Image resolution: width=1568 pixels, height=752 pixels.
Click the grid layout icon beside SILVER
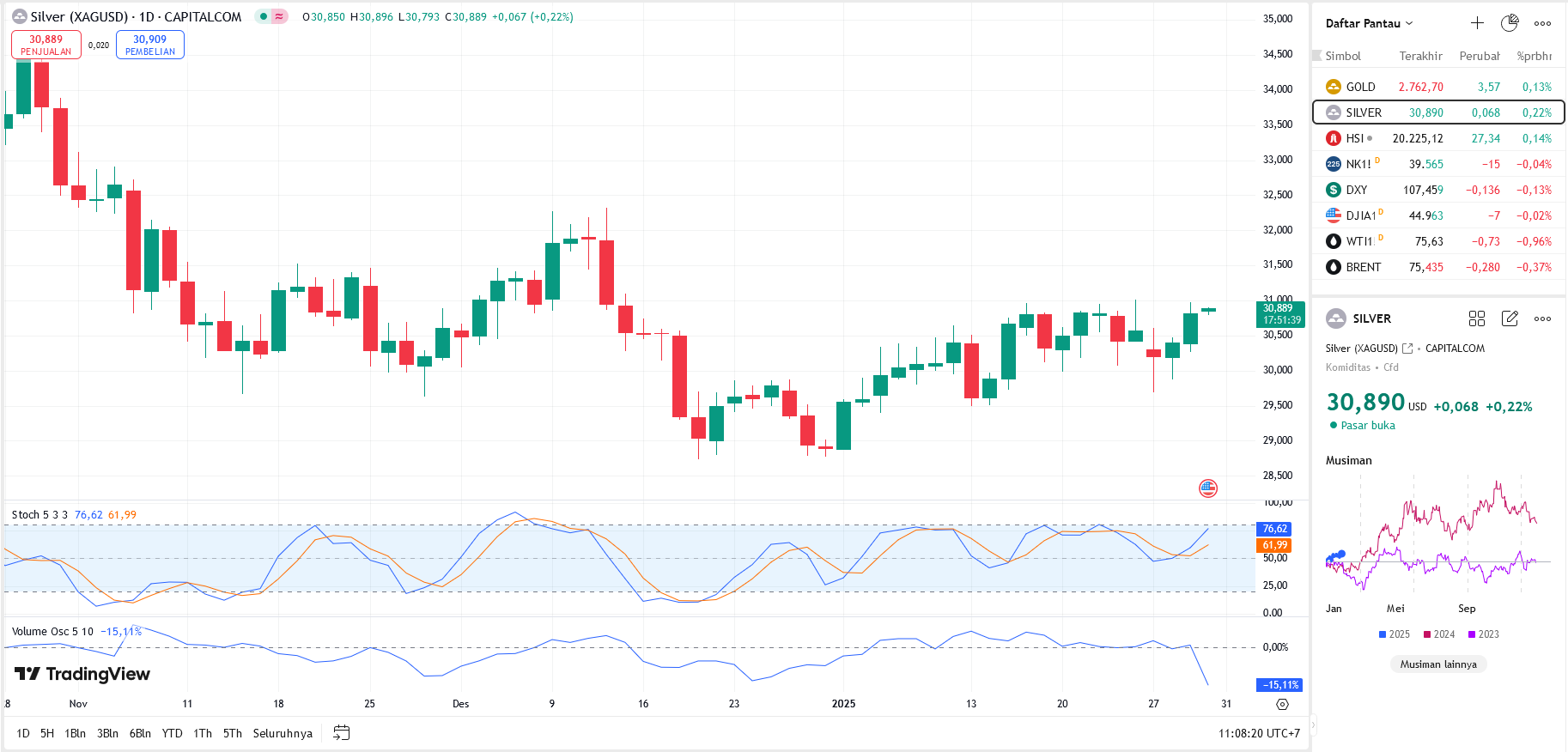click(x=1477, y=318)
